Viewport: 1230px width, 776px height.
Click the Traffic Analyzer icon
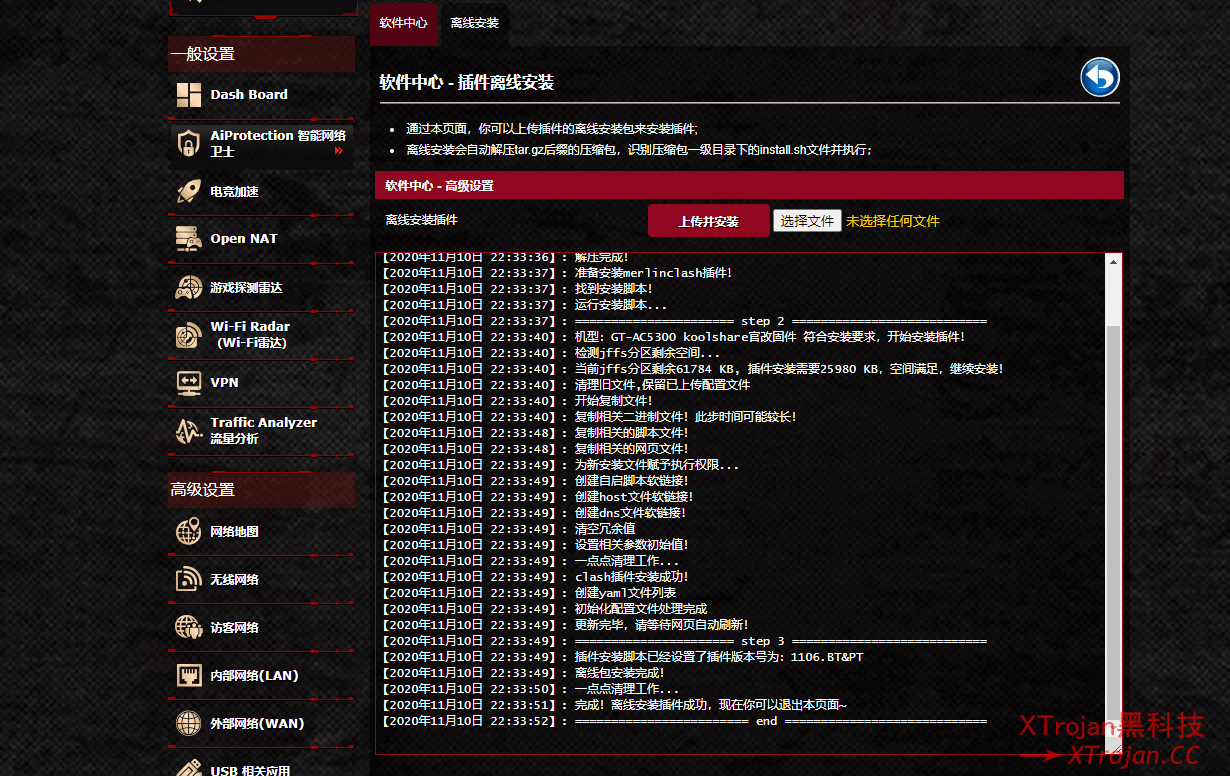(x=189, y=430)
